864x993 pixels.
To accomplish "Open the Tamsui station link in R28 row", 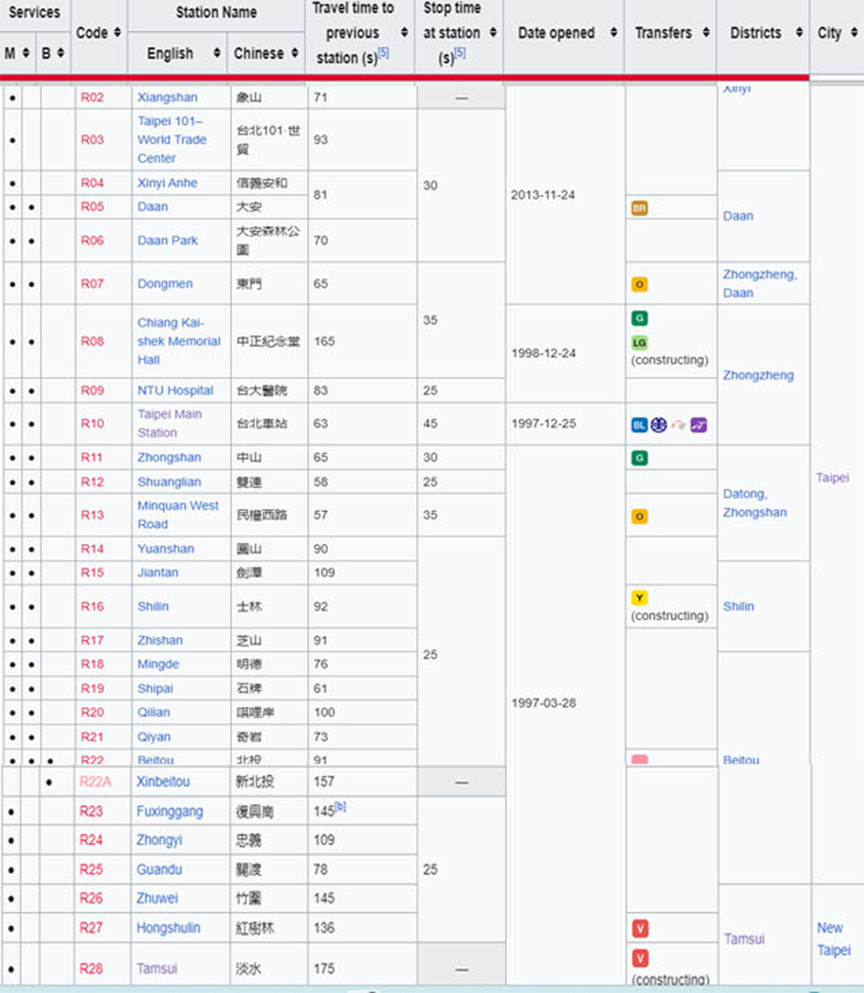I will (157, 969).
